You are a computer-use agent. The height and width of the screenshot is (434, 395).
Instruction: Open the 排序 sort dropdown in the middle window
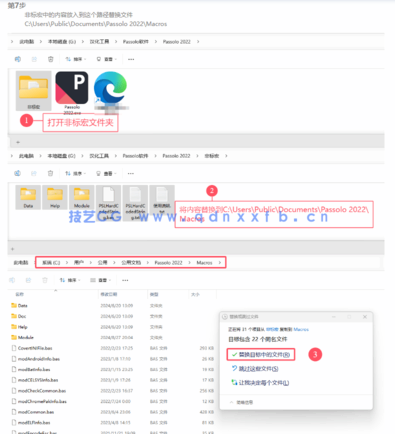point(75,173)
